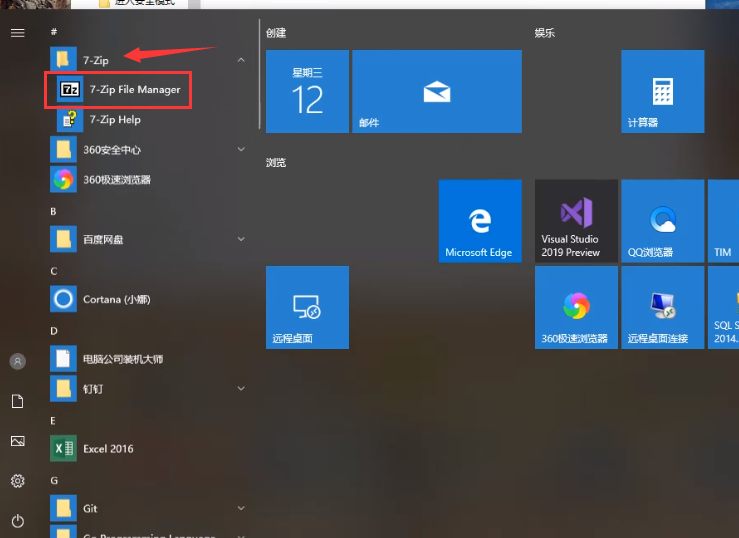Click the E letter header
The height and width of the screenshot is (538, 739).
coord(53,421)
